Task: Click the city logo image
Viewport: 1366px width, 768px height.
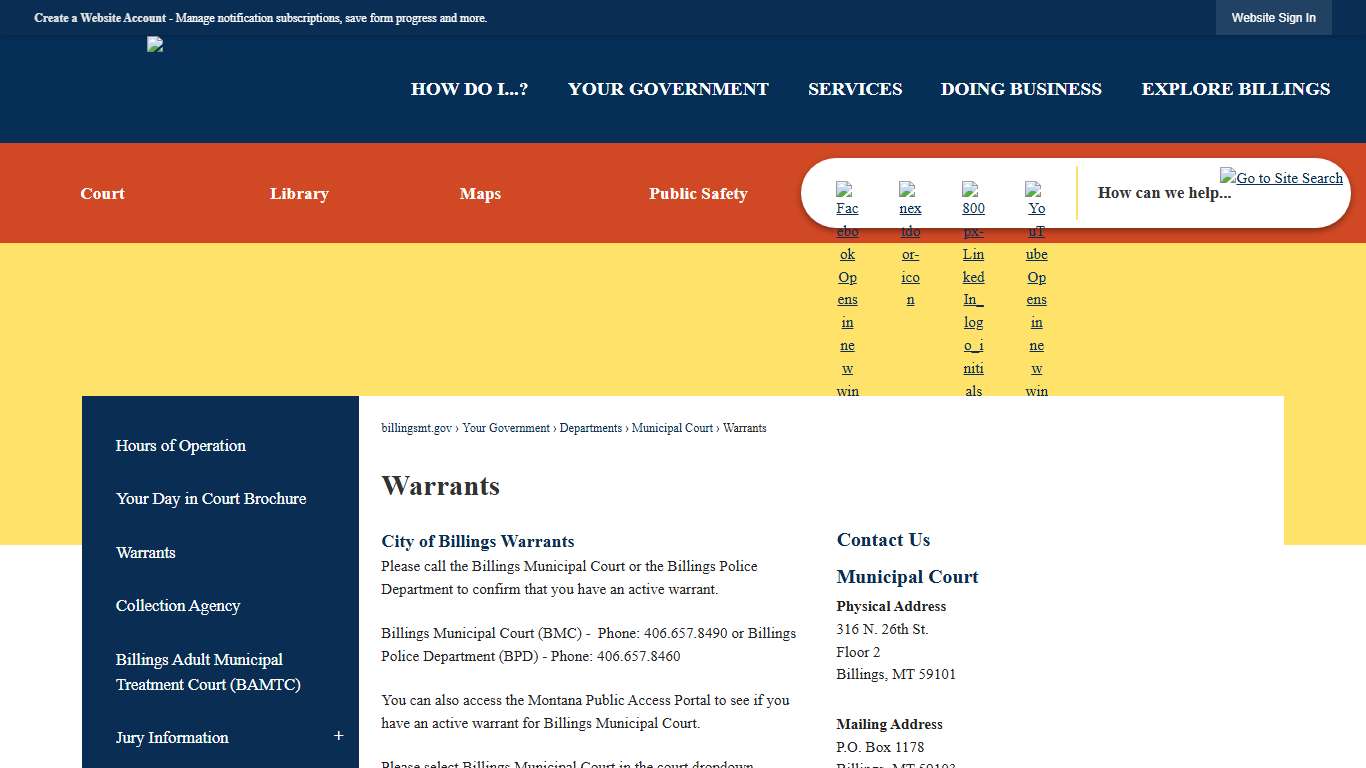Action: 155,44
